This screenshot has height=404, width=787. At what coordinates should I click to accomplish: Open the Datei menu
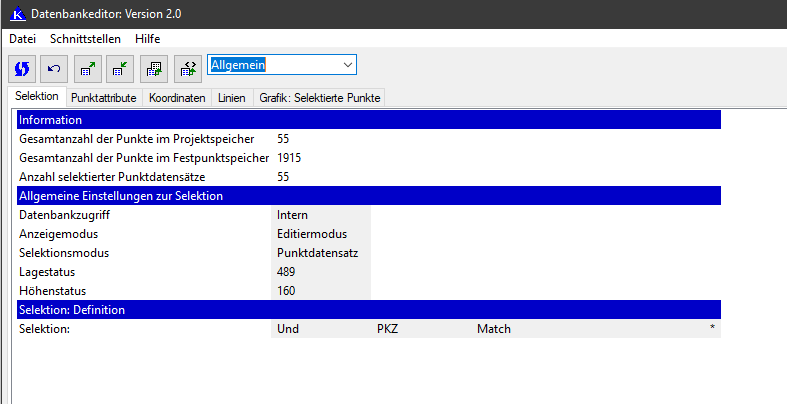coord(22,38)
